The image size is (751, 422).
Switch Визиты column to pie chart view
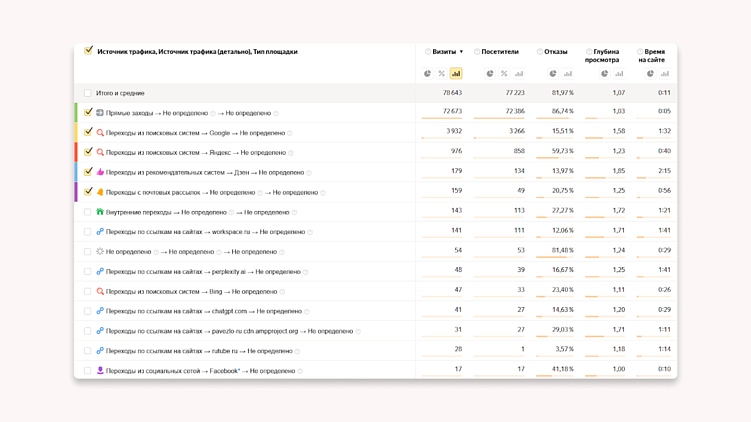click(x=427, y=73)
